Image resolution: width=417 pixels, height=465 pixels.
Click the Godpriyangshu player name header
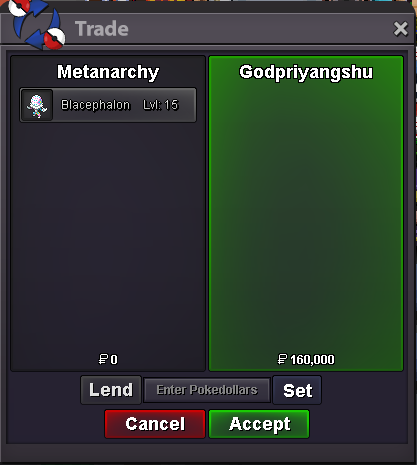click(x=306, y=72)
